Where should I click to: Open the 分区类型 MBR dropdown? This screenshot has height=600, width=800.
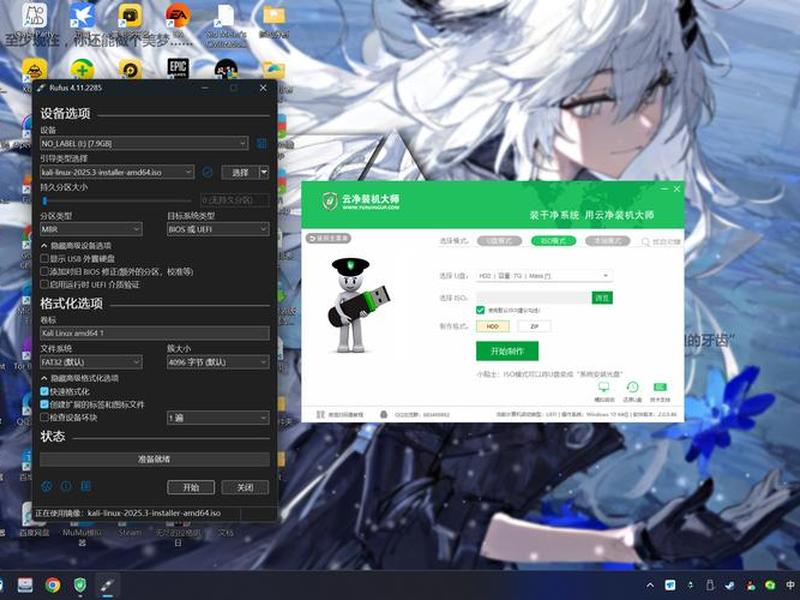(91, 229)
